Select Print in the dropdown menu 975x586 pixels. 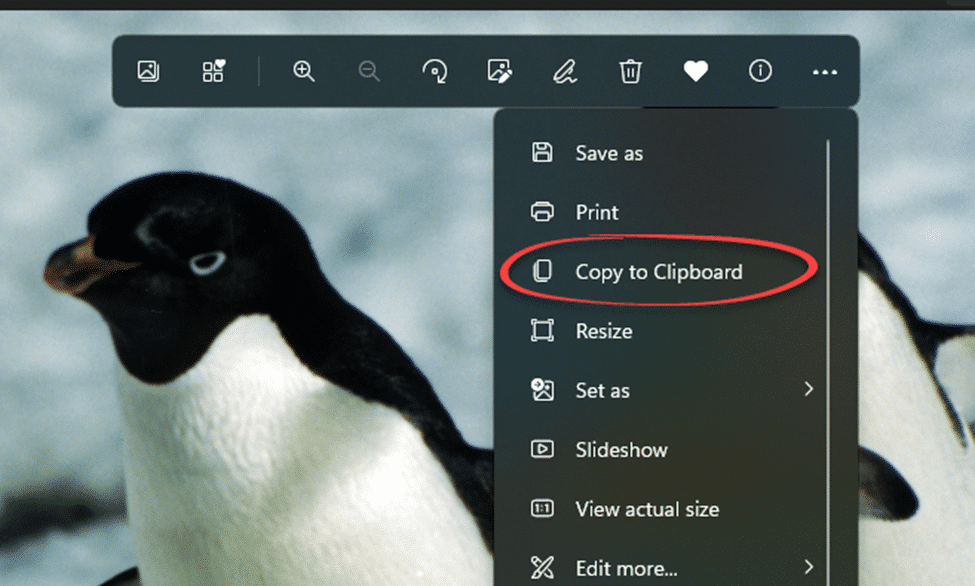tap(596, 212)
